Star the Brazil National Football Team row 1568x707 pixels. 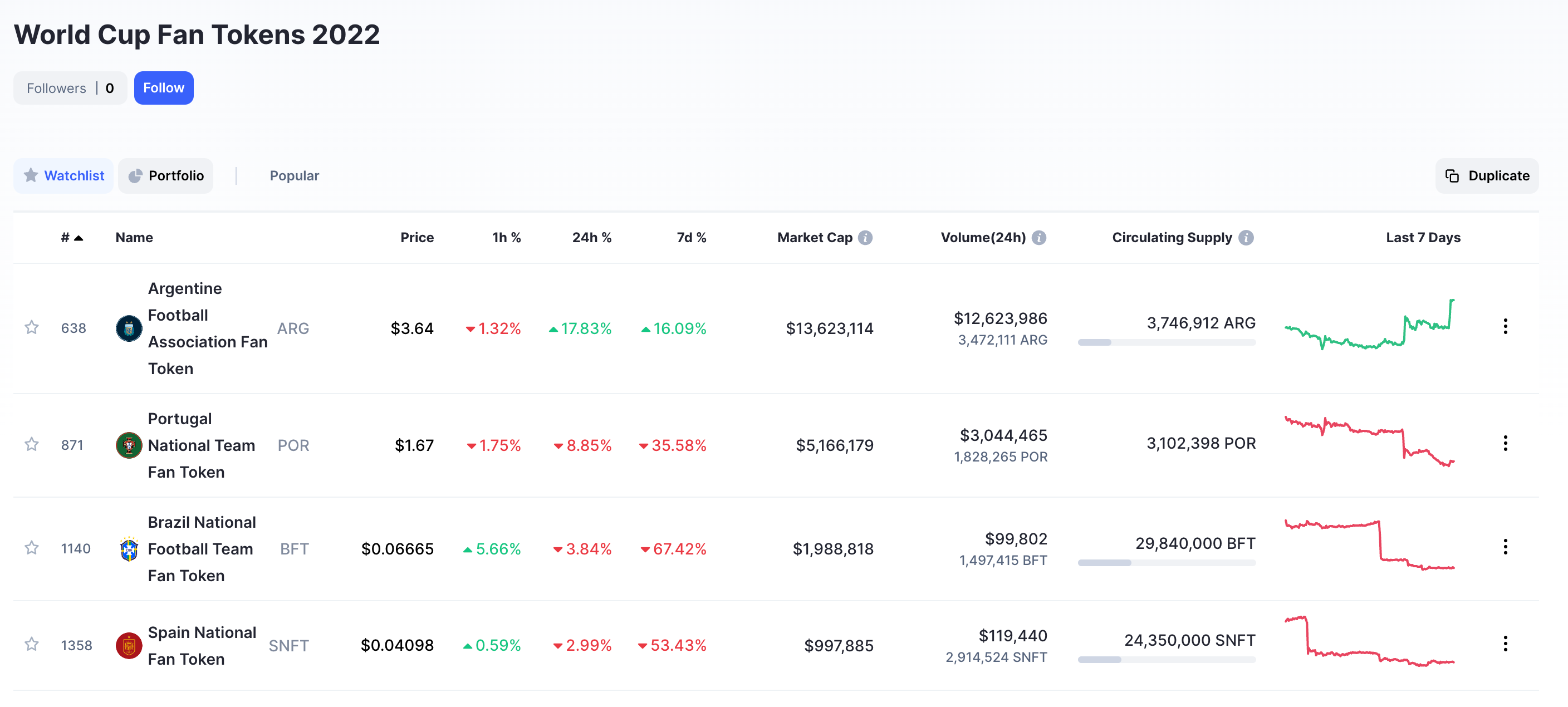point(32,548)
